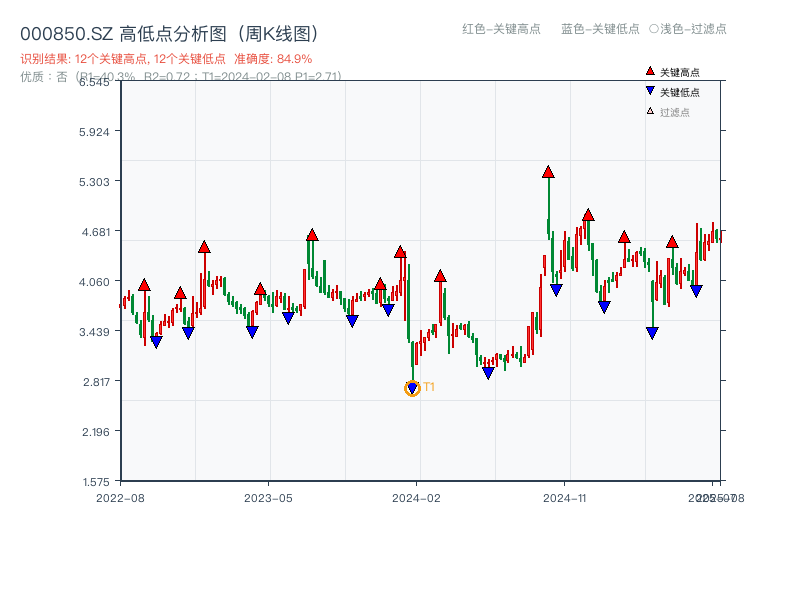Click the blue key-low triangle just below the 5.303 peak
This screenshot has width=800, height=600.
point(556,290)
